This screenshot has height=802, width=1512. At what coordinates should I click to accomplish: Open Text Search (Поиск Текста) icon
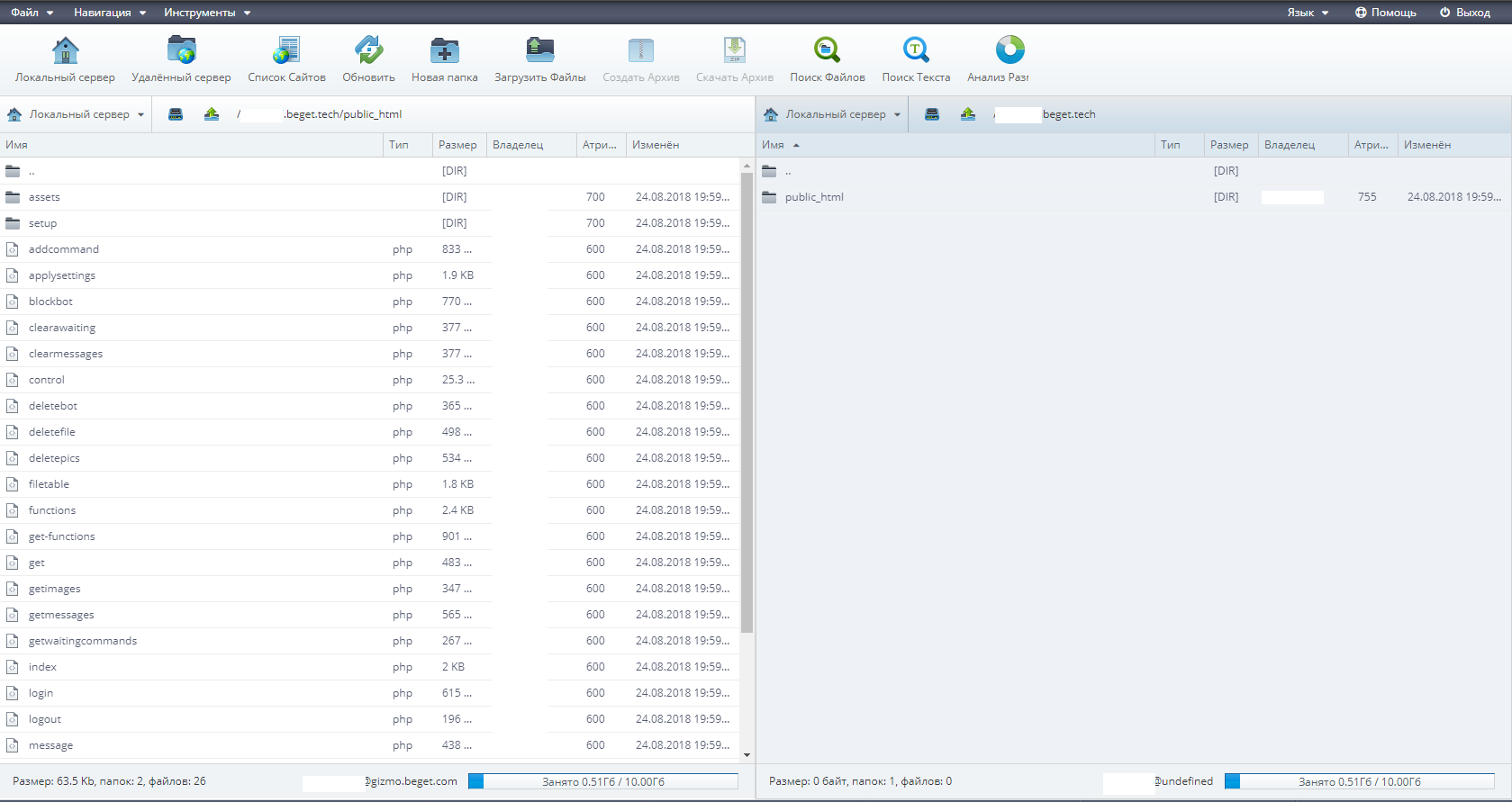(915, 50)
